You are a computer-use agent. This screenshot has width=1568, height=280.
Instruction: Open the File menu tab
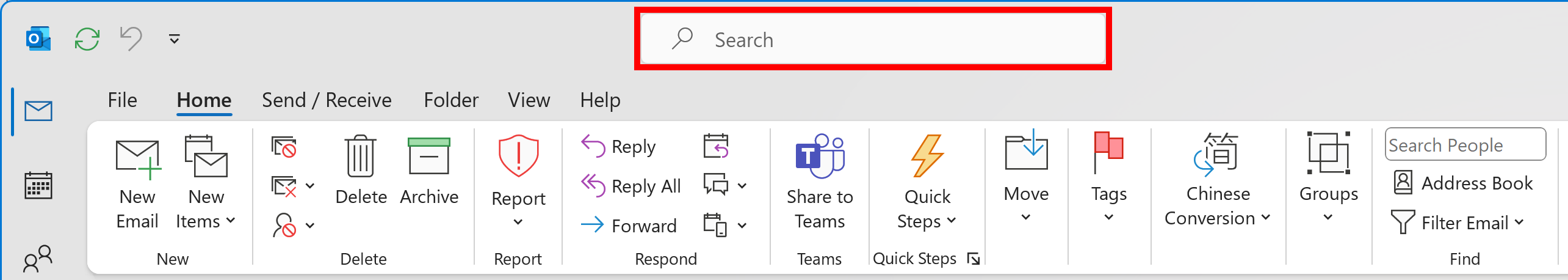123,100
